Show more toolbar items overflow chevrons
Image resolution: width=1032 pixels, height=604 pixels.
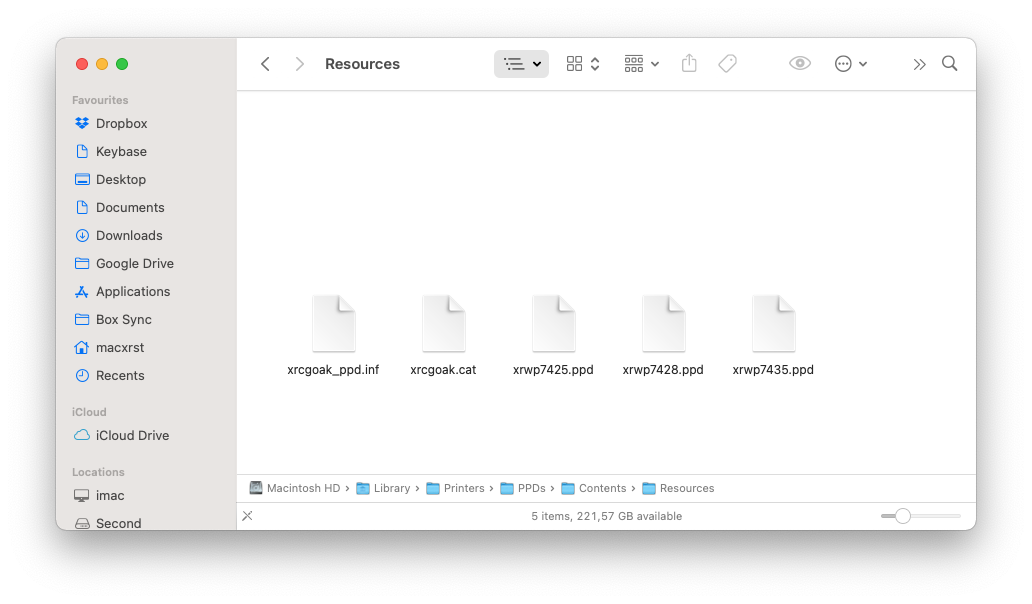pyautogui.click(x=919, y=64)
